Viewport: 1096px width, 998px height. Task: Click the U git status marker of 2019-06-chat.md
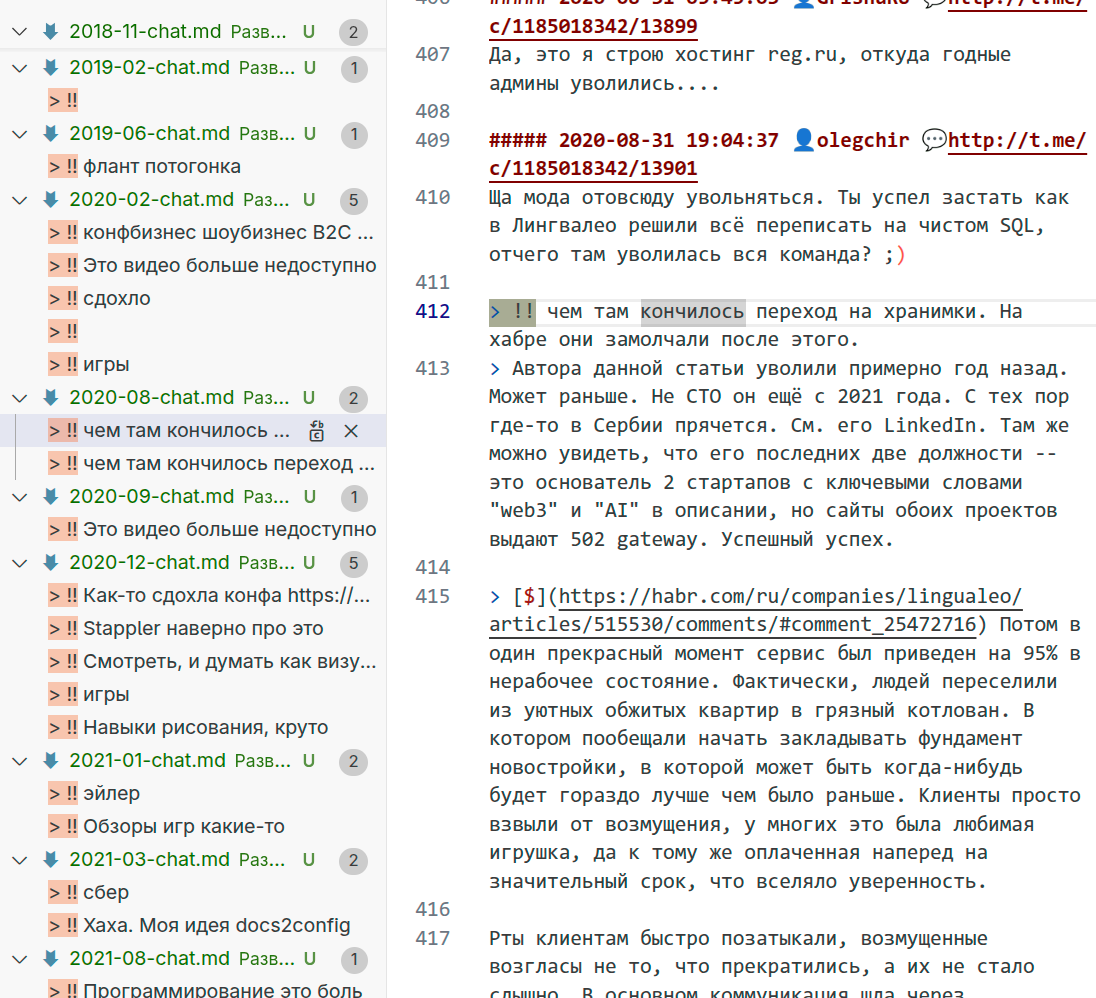point(309,134)
